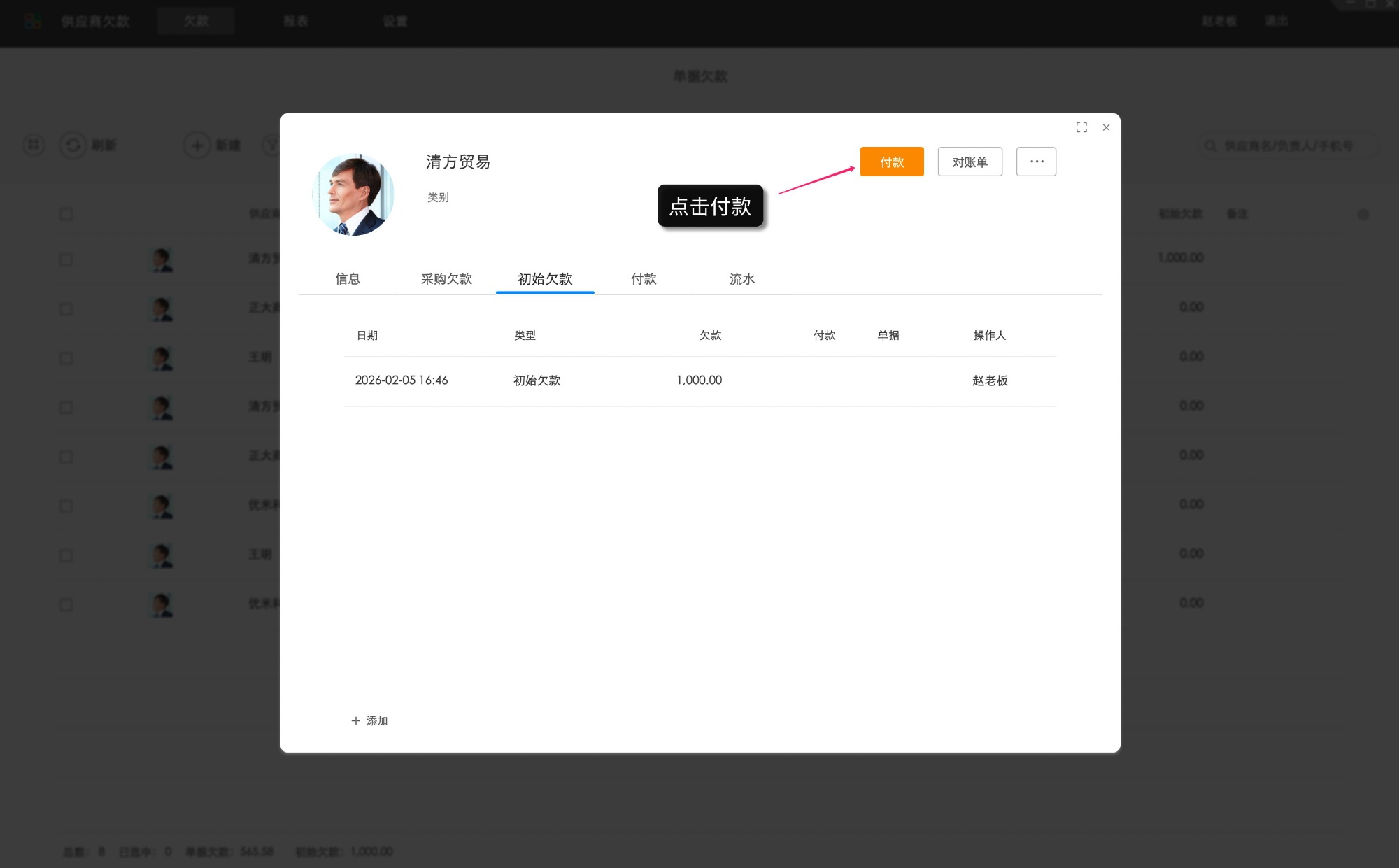Click the grid layout icon in the toolbar

pos(33,145)
